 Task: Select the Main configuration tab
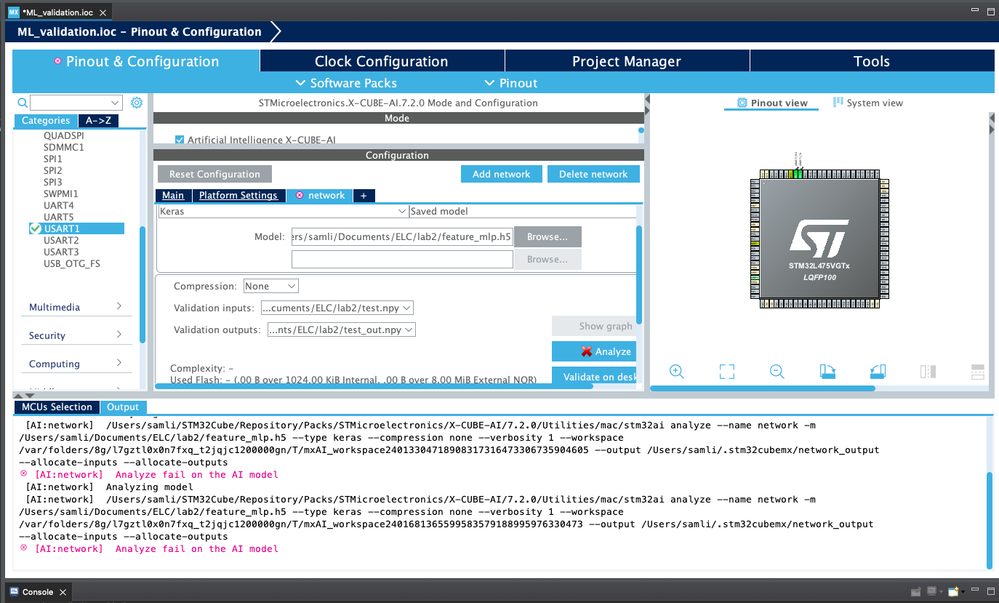[x=173, y=196]
